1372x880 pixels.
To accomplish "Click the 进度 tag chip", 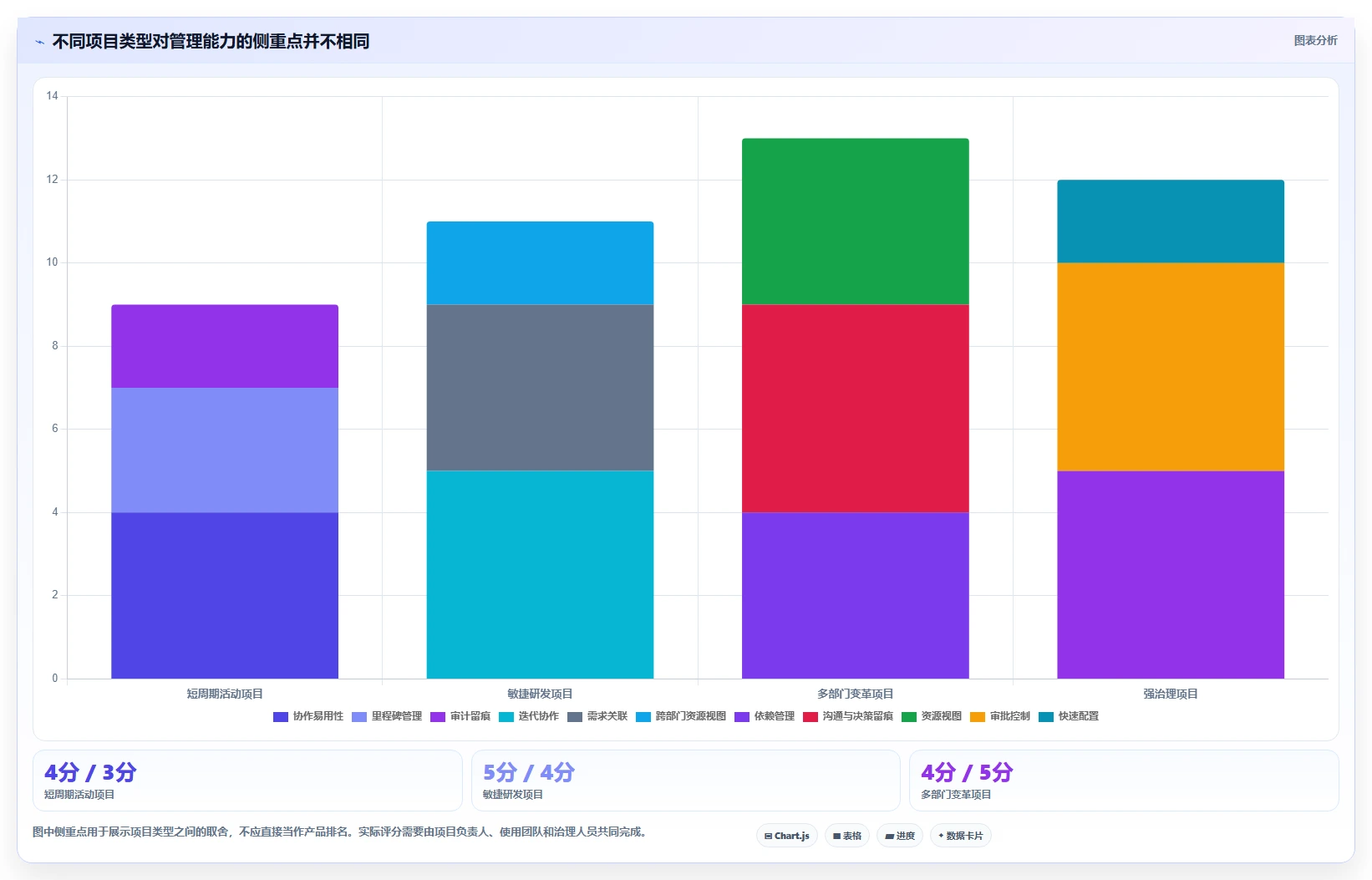I will pos(900,836).
